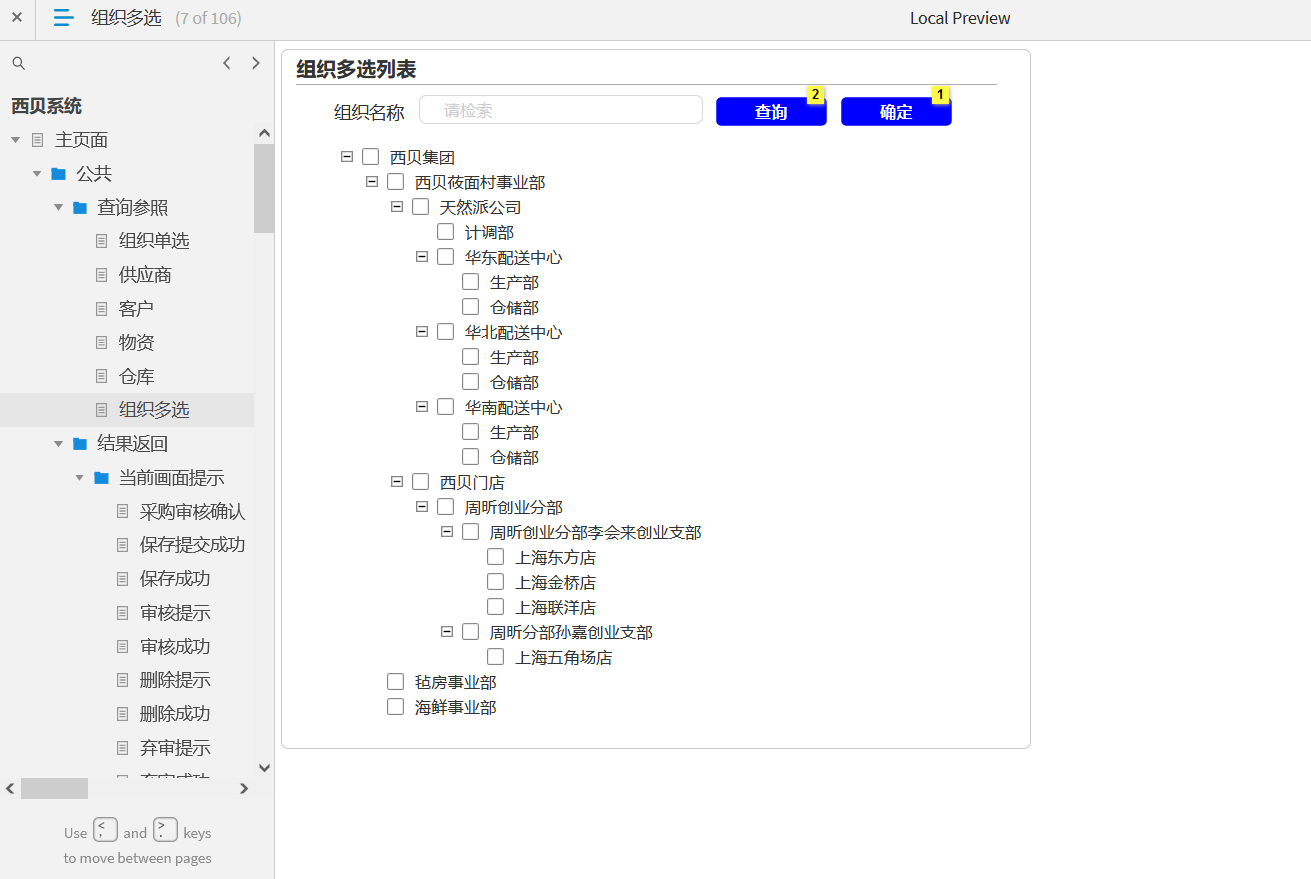Collapse the 华东配送中心 node

tap(422, 256)
